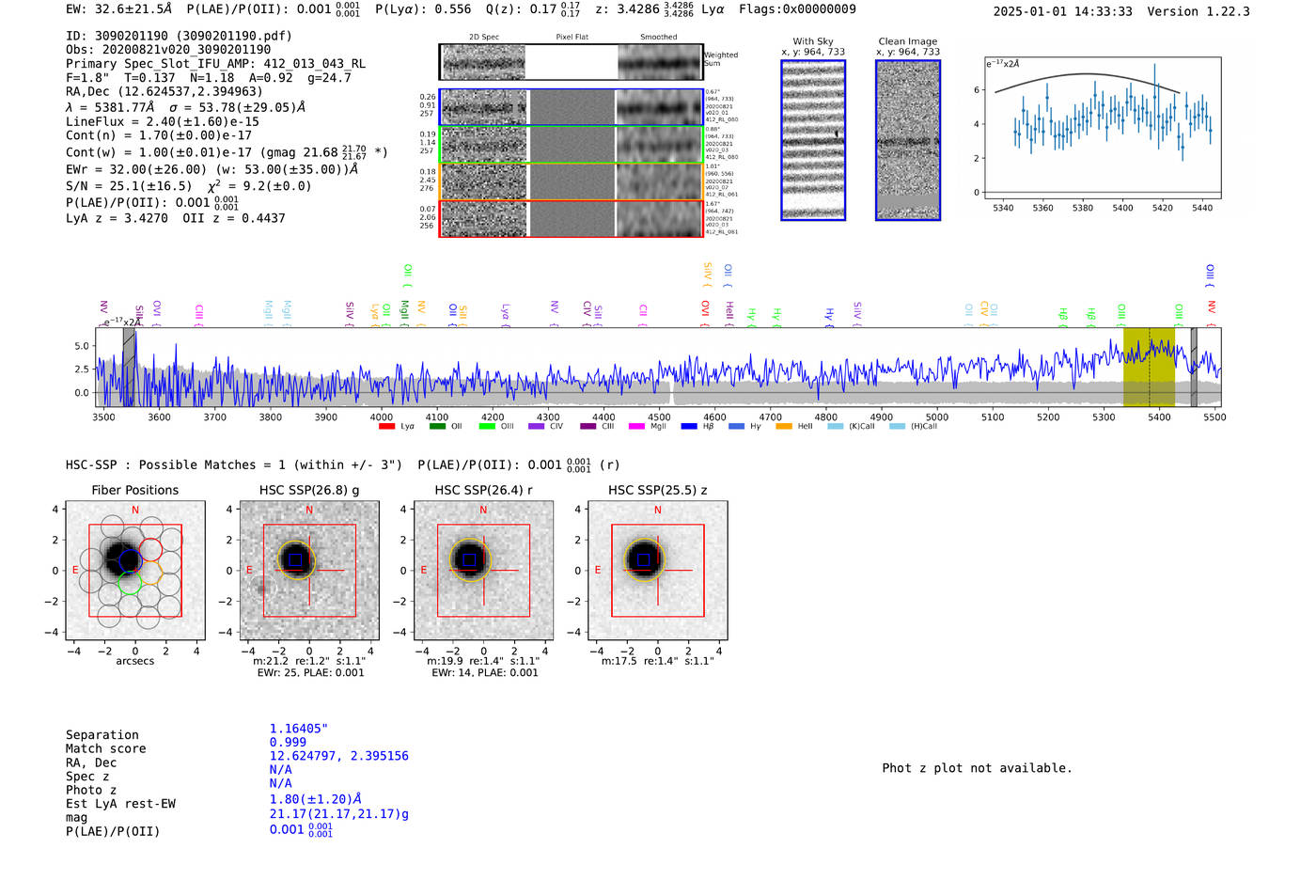Click the Pixel Flat column header
This screenshot has width=1316, height=896.
click(x=572, y=38)
